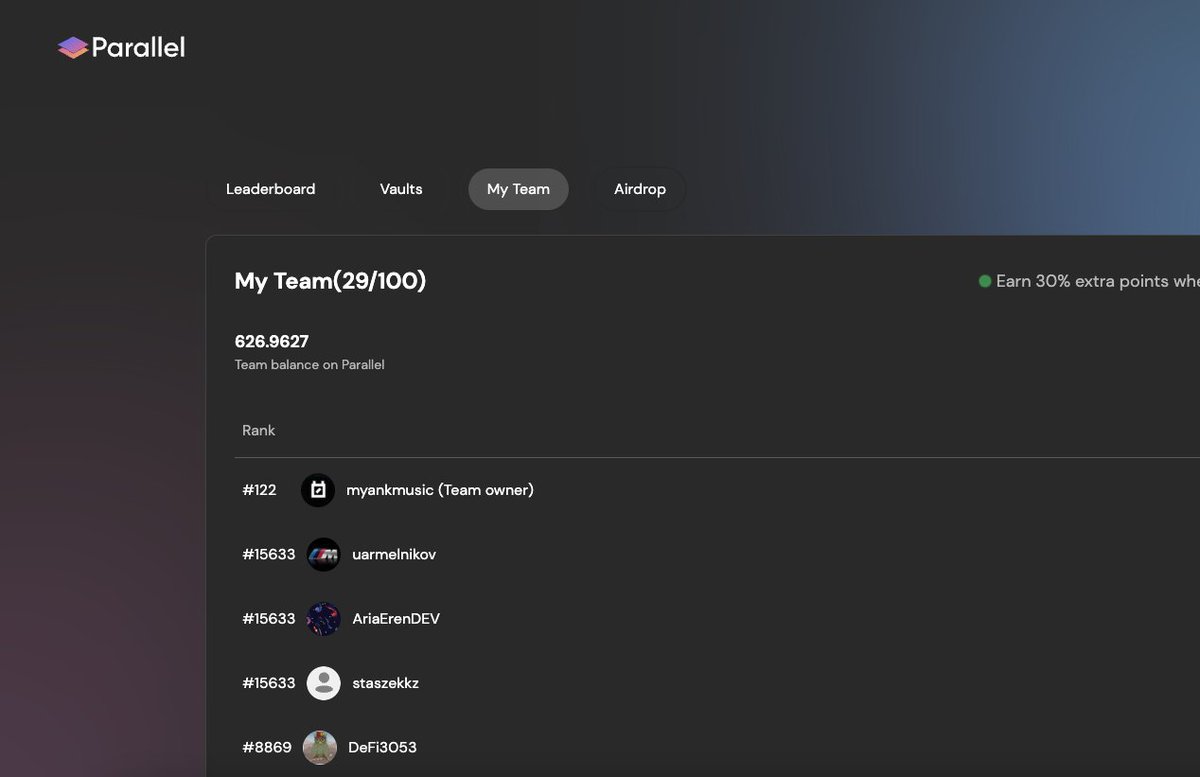The width and height of the screenshot is (1200, 777).
Task: Click DeFi3053's avatar image
Action: pos(320,747)
